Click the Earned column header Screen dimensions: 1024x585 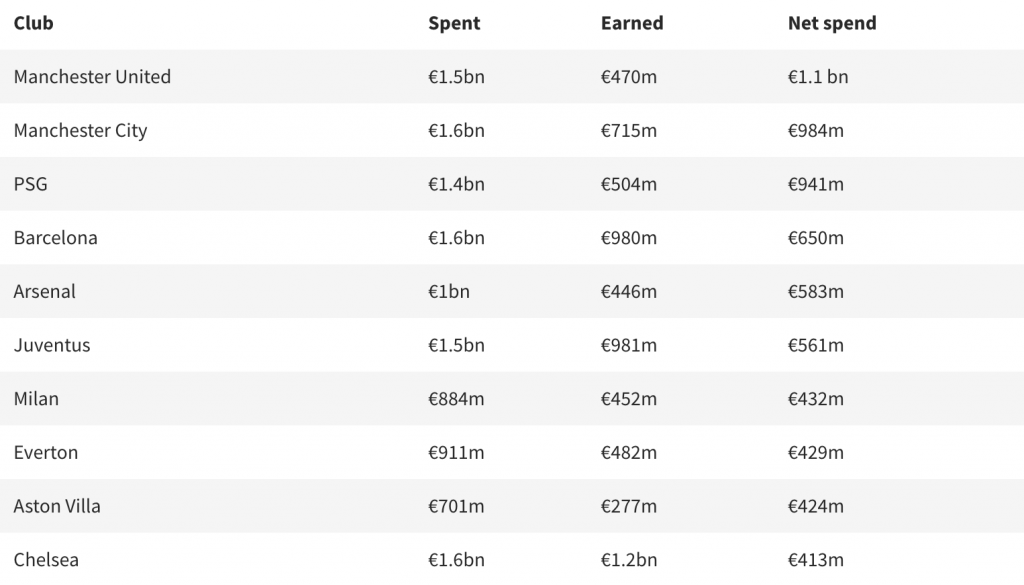(x=632, y=23)
